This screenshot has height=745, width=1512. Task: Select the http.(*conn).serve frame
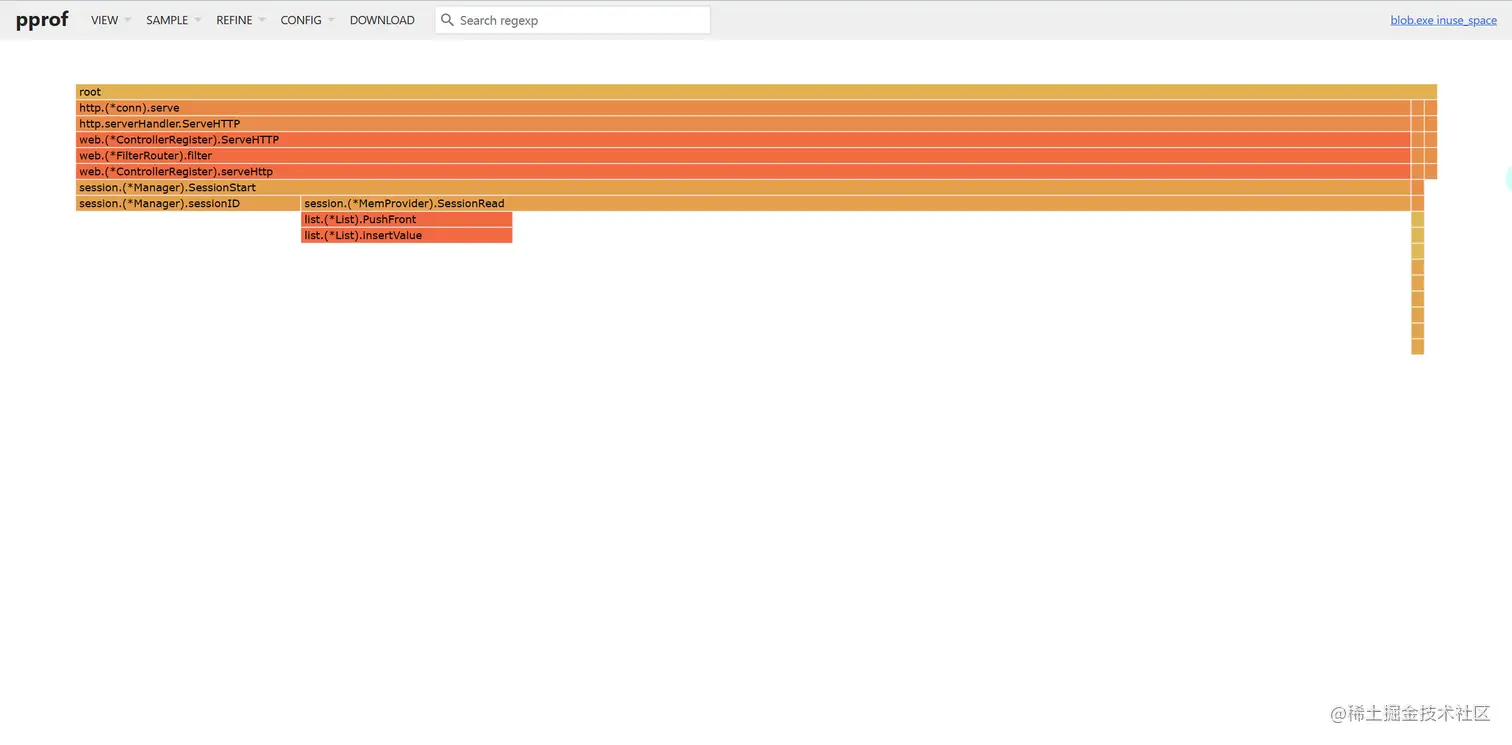point(743,108)
